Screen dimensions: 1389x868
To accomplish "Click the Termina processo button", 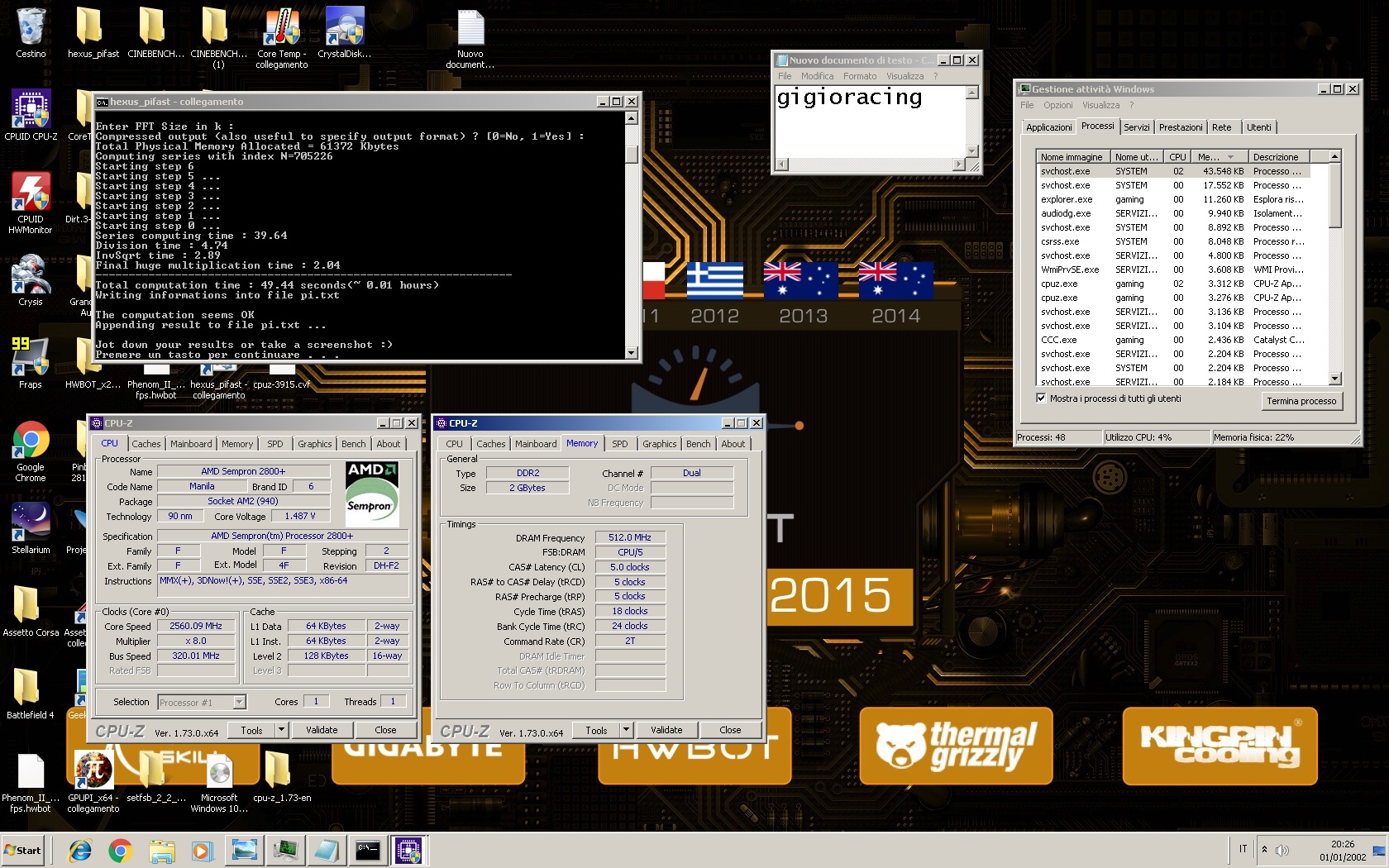I will click(1301, 401).
